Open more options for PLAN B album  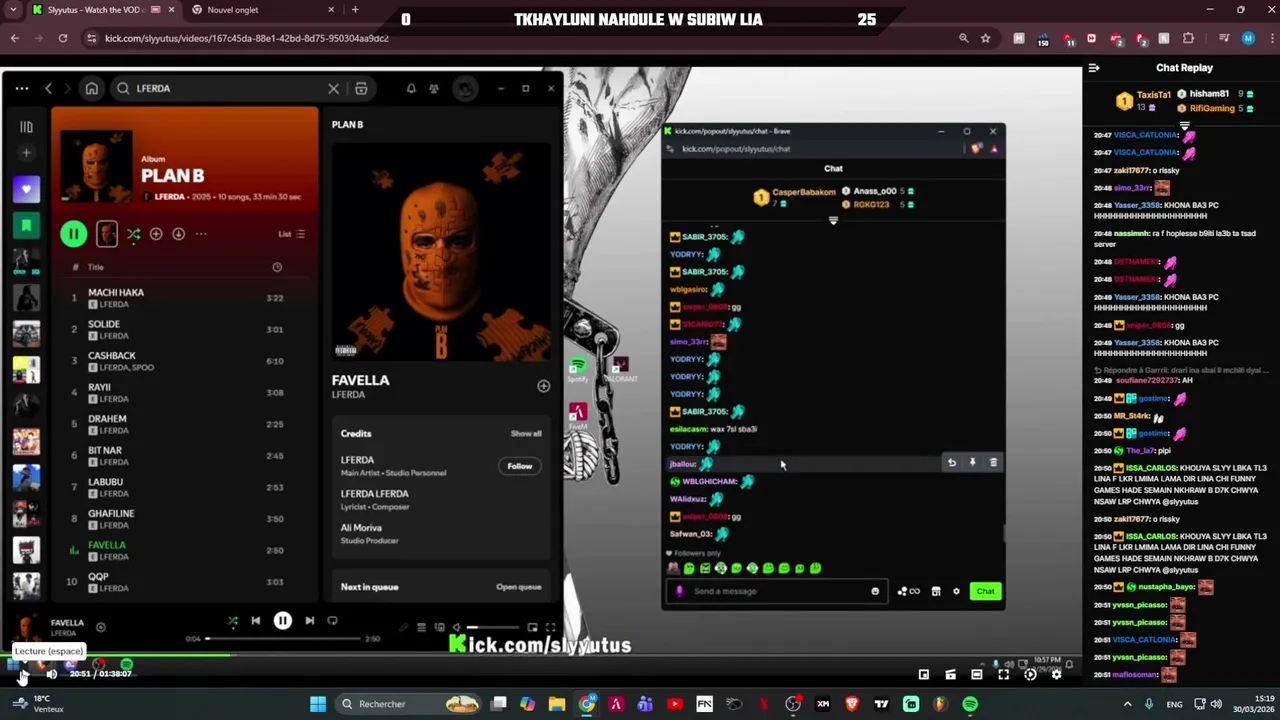point(201,234)
